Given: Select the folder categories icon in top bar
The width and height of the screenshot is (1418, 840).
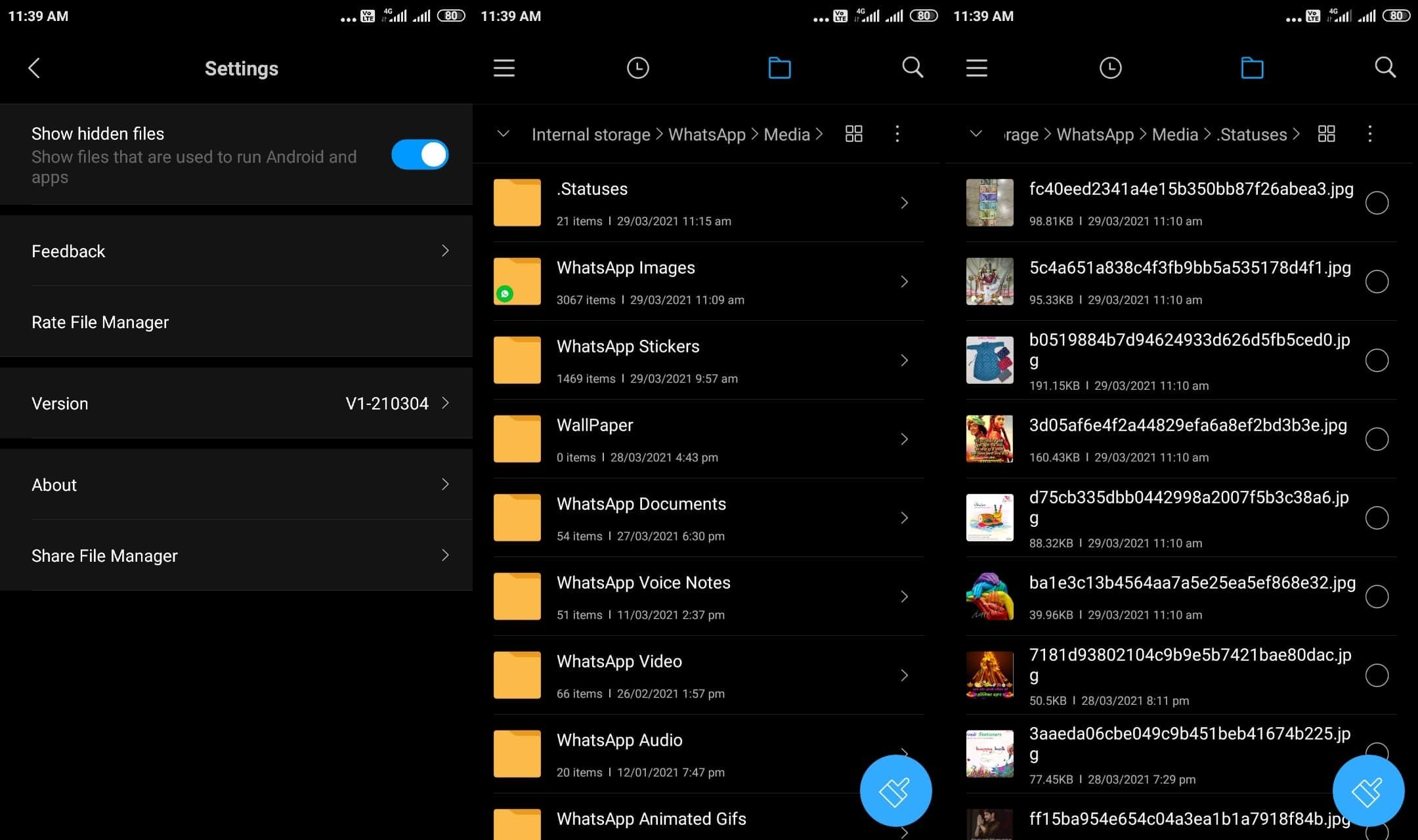Looking at the screenshot, I should pos(779,68).
